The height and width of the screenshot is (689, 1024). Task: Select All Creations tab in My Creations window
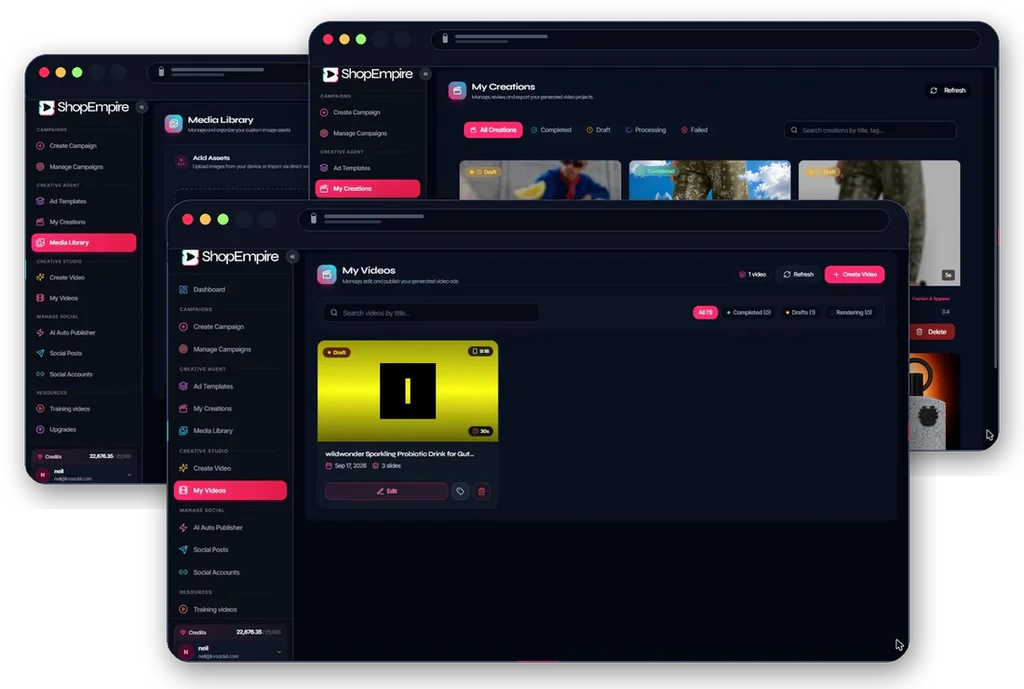493,130
